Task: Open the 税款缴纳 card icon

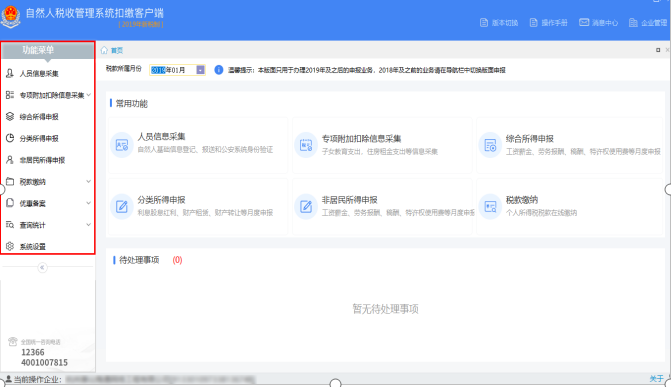Action: (490, 206)
